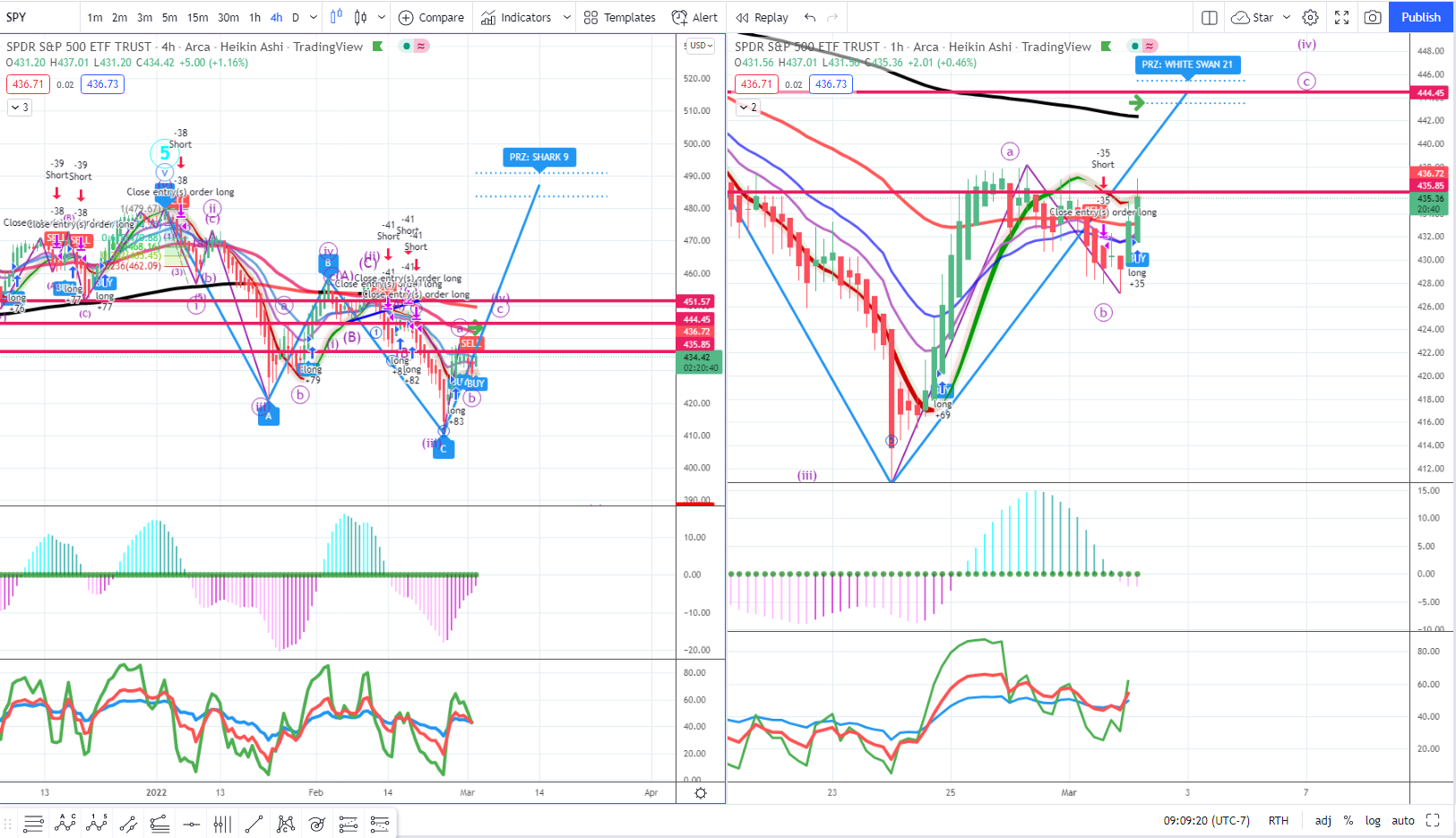Switch to the 1h timeframe

(x=254, y=17)
